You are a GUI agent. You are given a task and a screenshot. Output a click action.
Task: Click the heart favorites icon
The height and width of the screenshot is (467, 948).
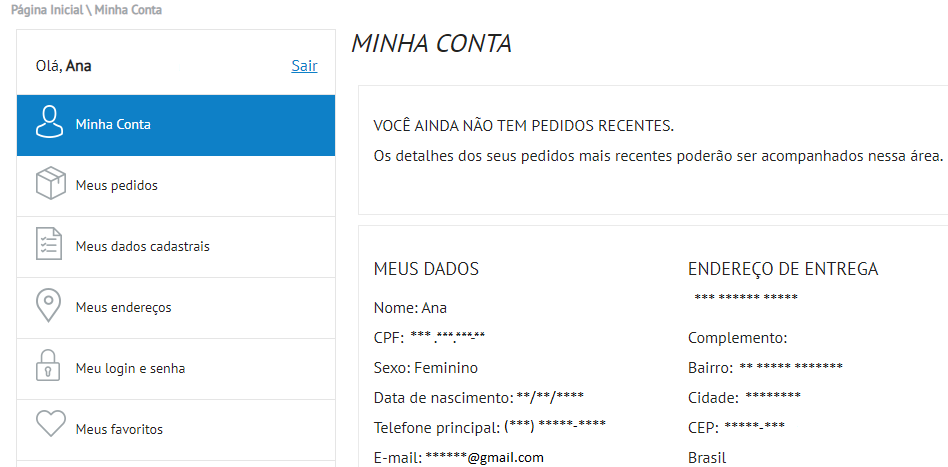point(49,424)
